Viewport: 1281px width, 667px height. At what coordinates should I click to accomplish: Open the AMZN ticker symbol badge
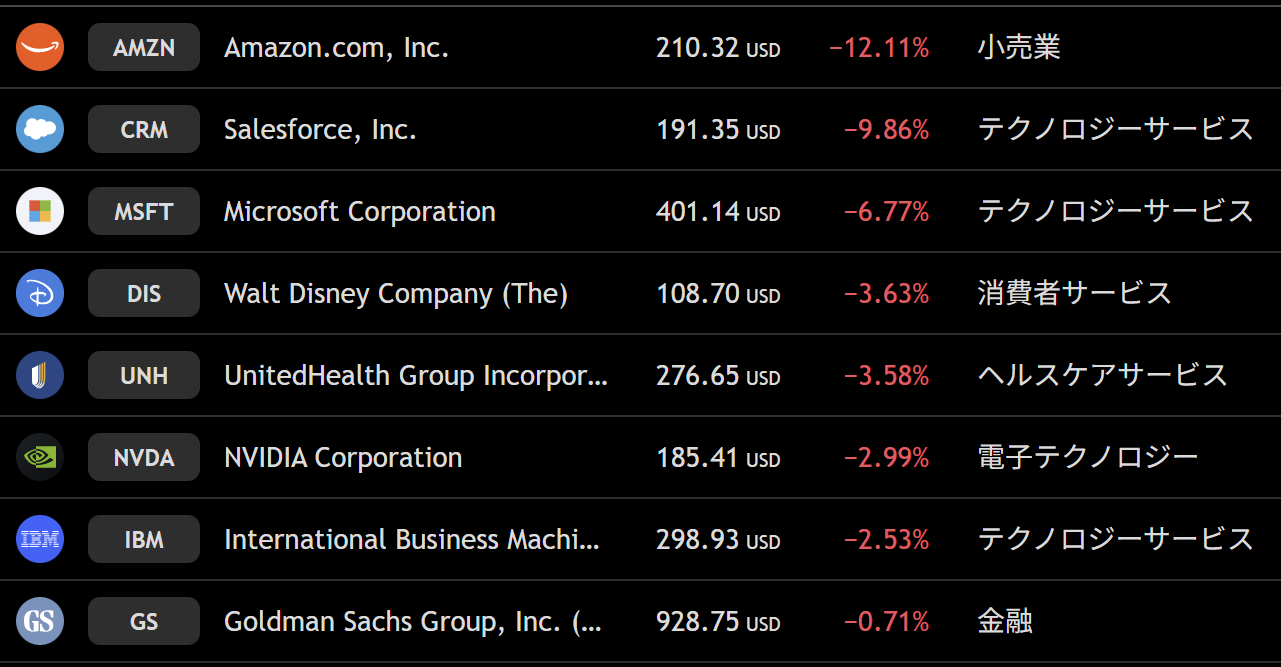pos(144,47)
